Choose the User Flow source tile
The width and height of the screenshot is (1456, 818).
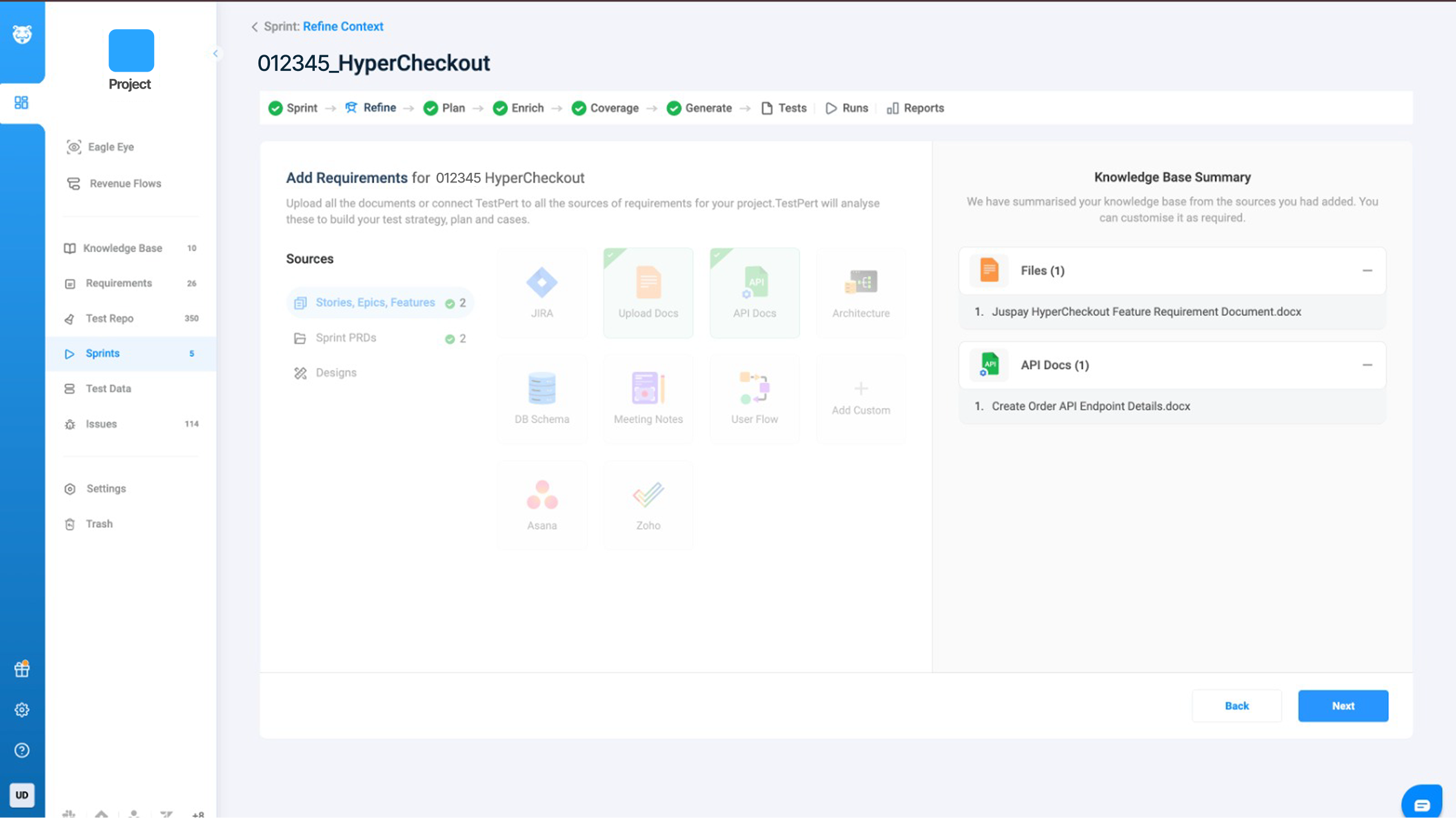pyautogui.click(x=754, y=399)
